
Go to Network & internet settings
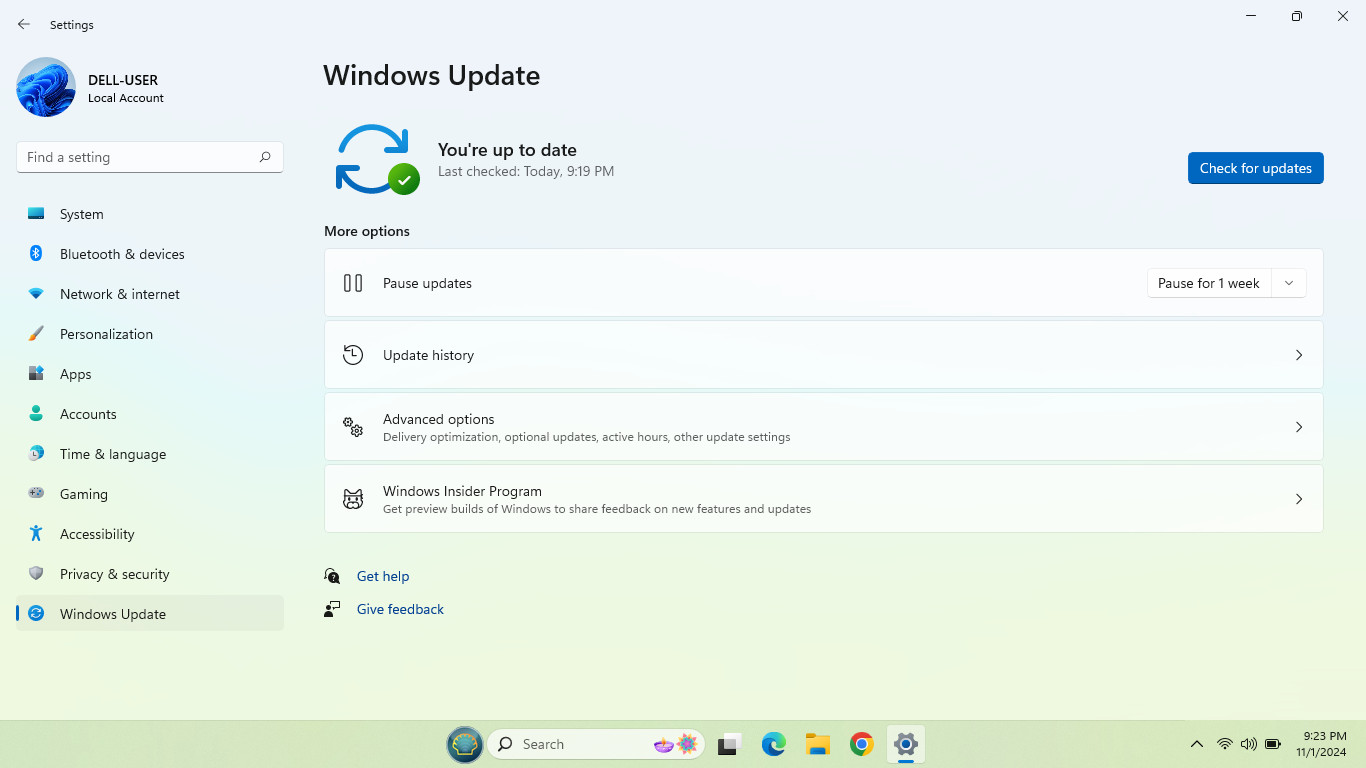pos(150,294)
